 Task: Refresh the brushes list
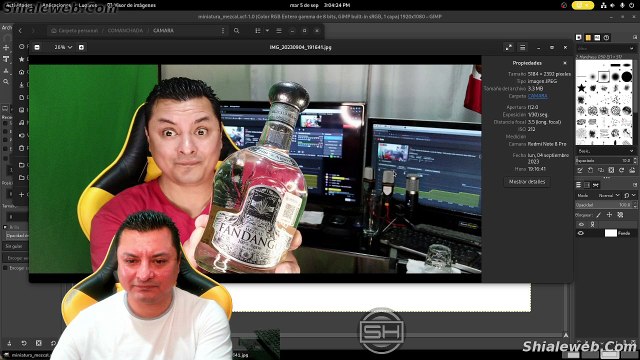pyautogui.click(x=622, y=170)
